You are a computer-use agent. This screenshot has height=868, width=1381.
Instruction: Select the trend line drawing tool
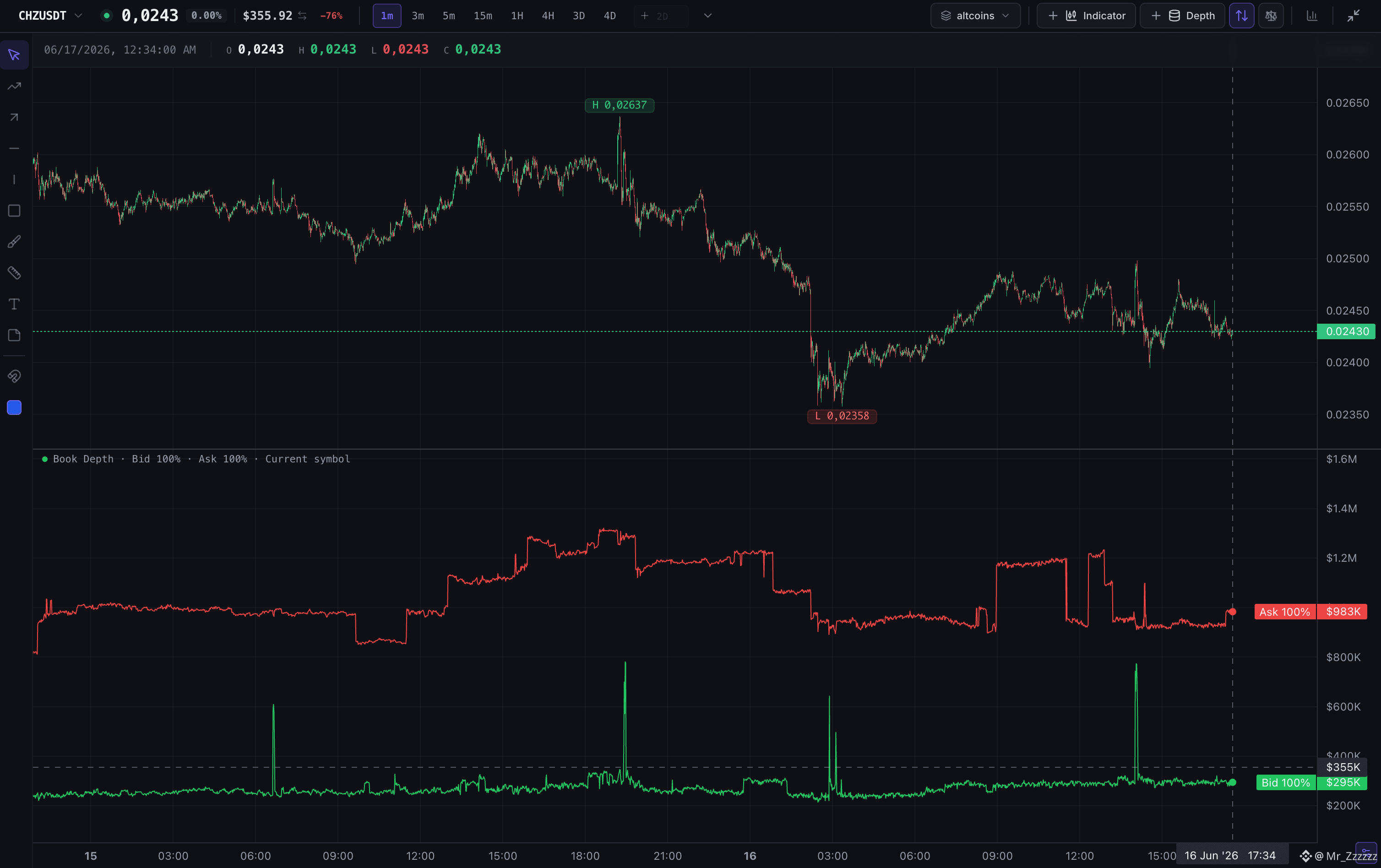(14, 86)
